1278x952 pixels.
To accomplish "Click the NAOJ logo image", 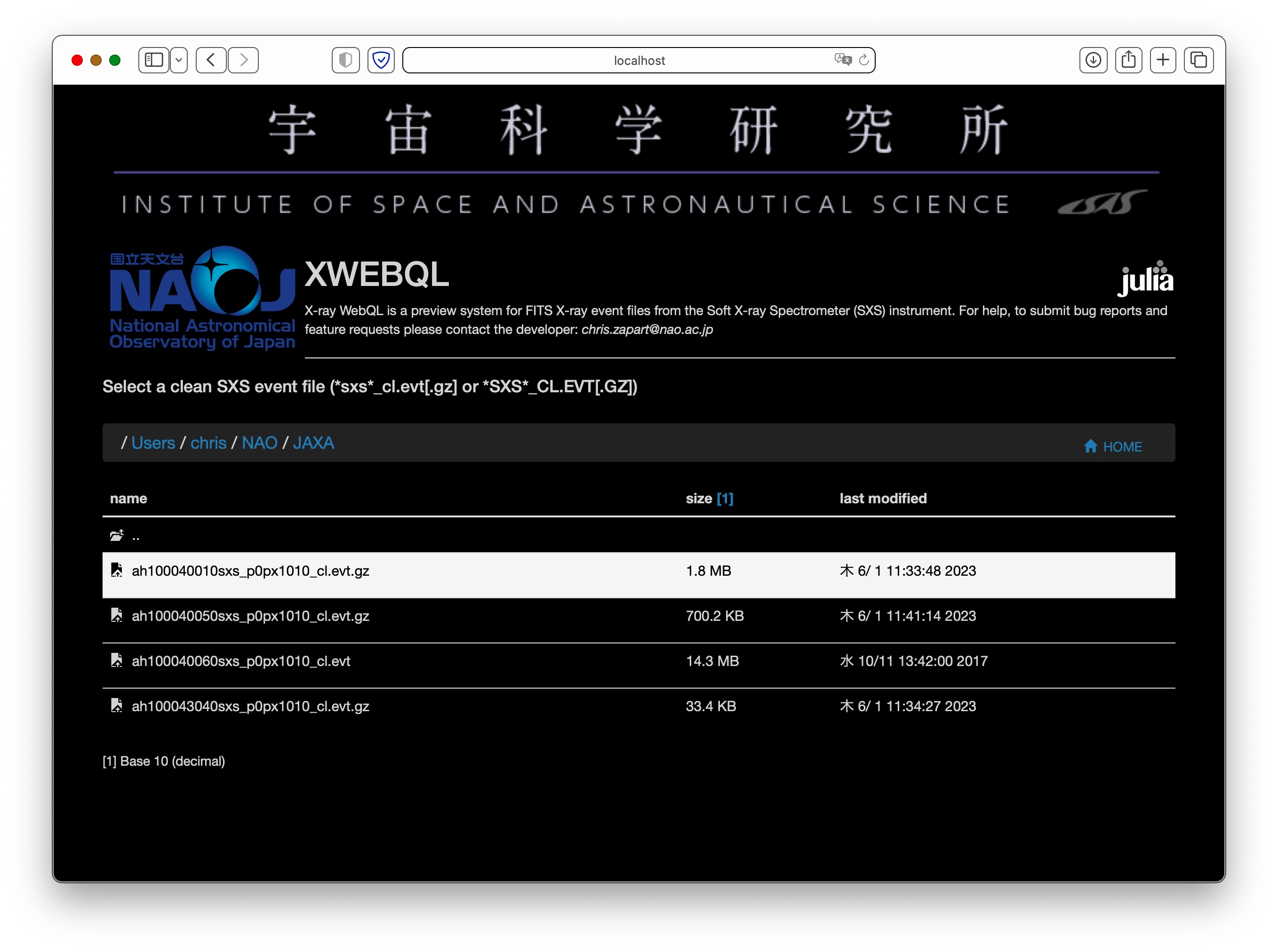I will pos(202,298).
